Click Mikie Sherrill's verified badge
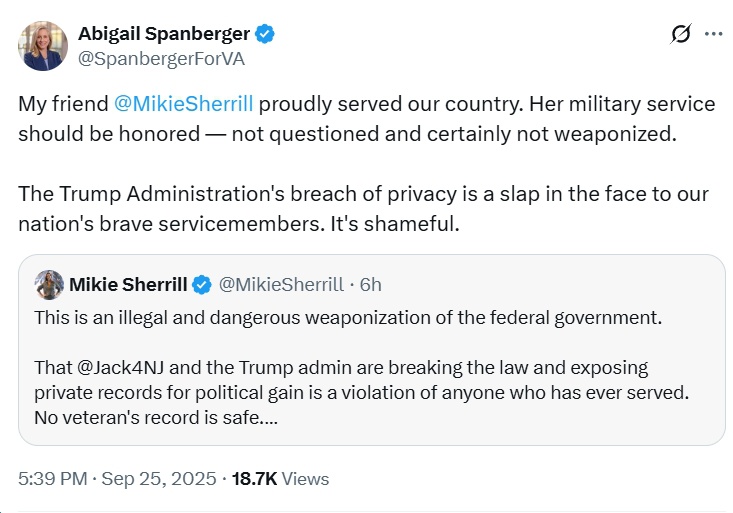The width and height of the screenshot is (733, 513). 202,285
